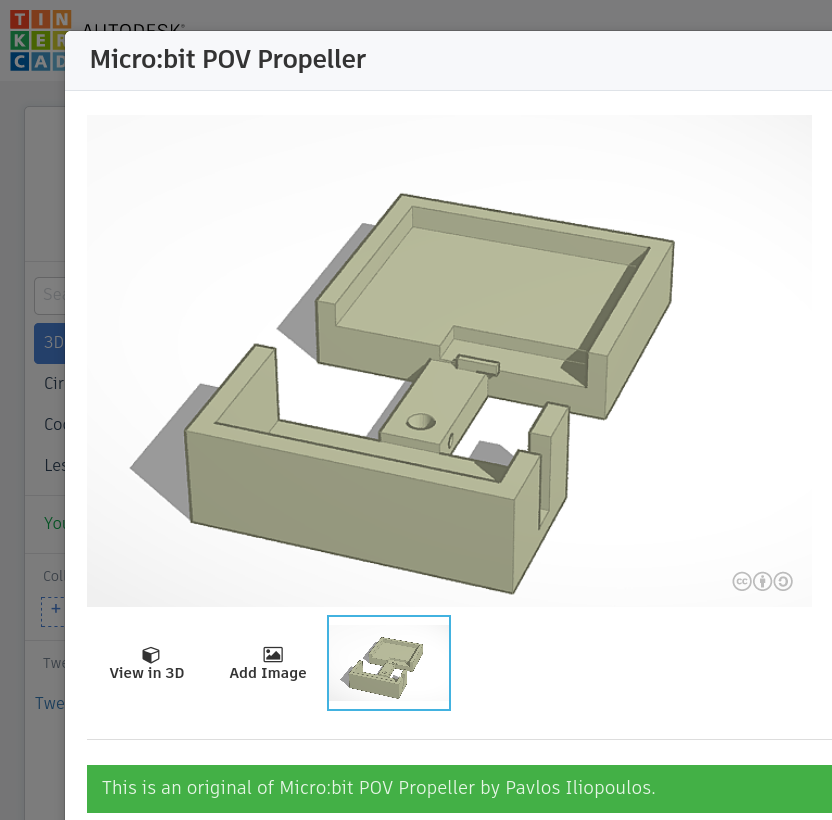The height and width of the screenshot is (820, 832).
Task: Click Add Image button
Action: (x=268, y=663)
